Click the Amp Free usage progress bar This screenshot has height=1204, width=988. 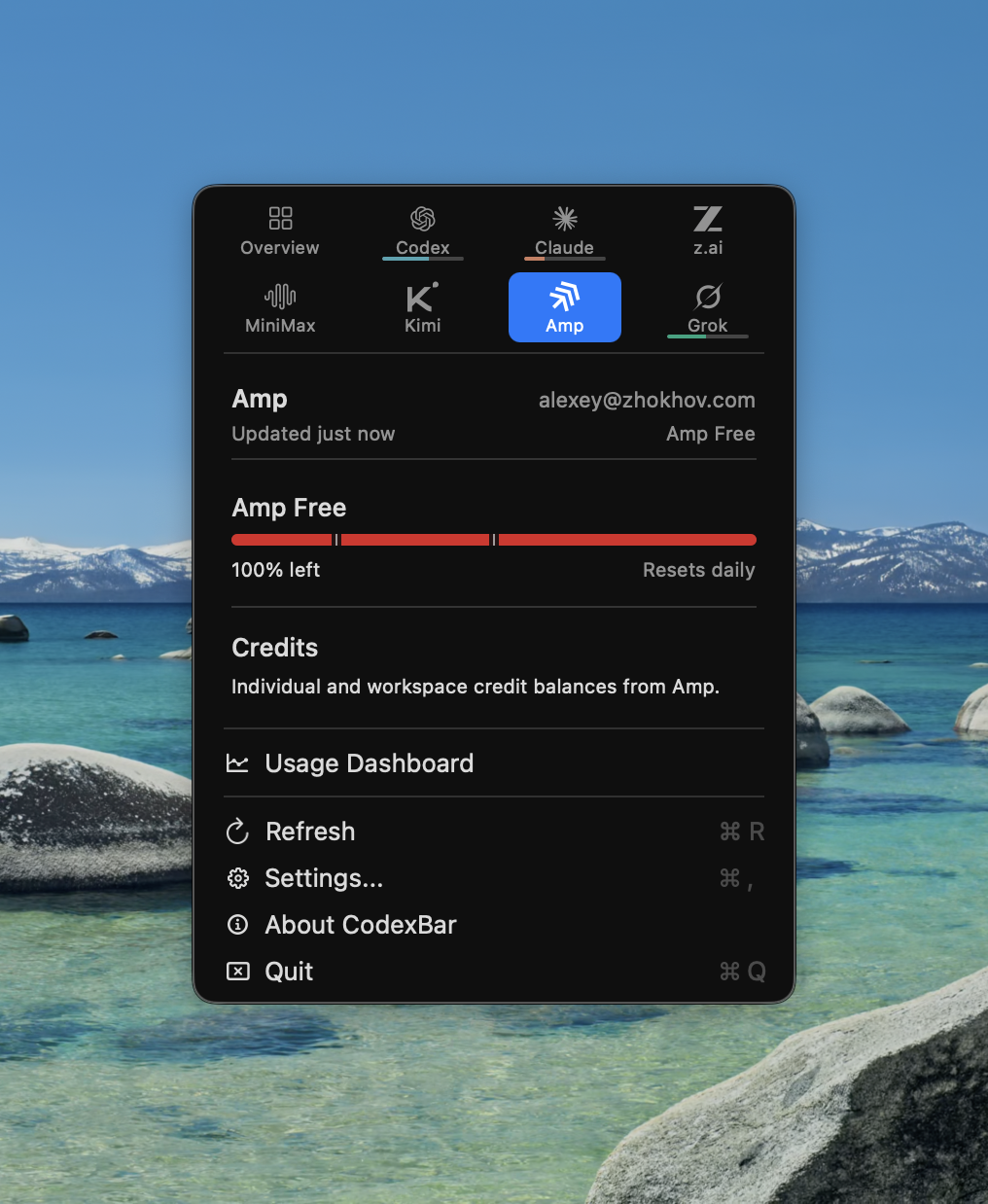tap(494, 540)
